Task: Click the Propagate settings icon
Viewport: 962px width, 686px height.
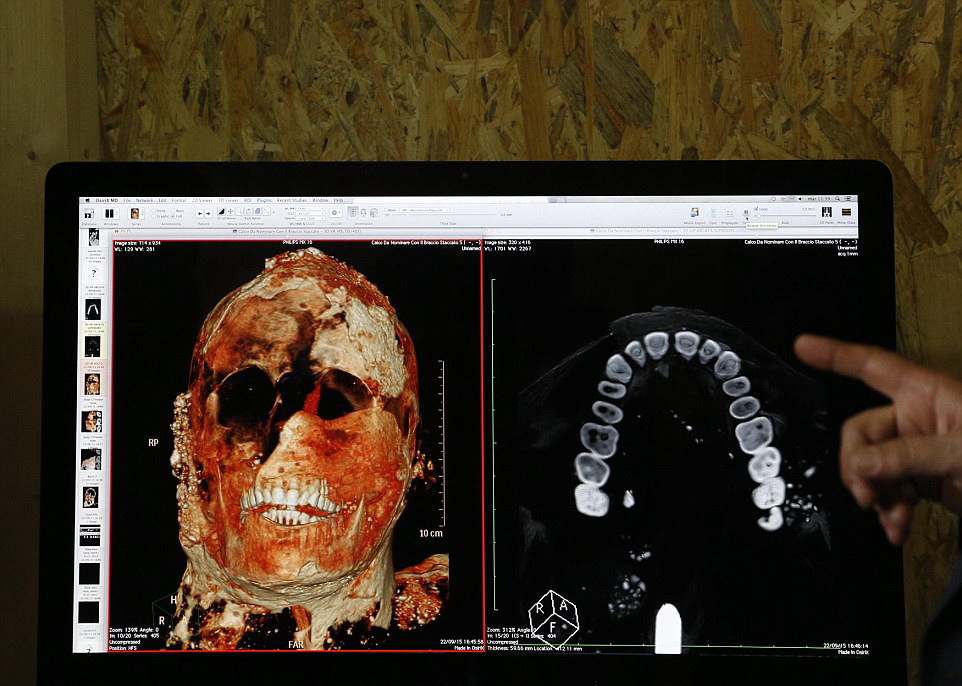Action: click(x=730, y=213)
